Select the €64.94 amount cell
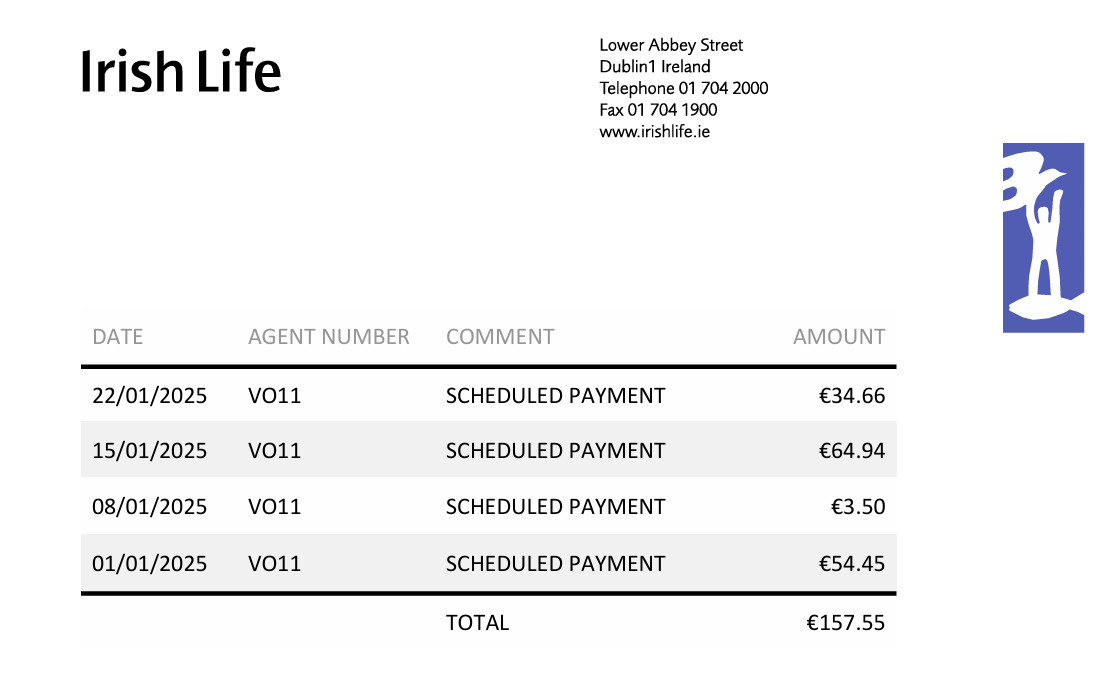1120x691 pixels. click(x=852, y=451)
